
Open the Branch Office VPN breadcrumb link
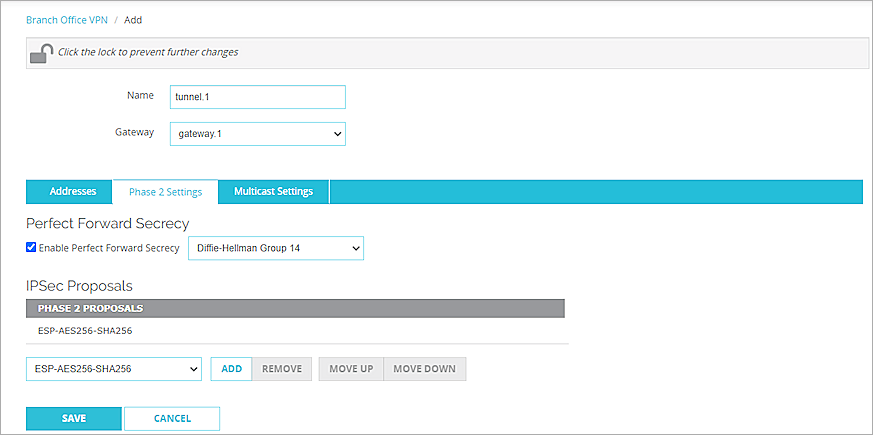tap(66, 20)
